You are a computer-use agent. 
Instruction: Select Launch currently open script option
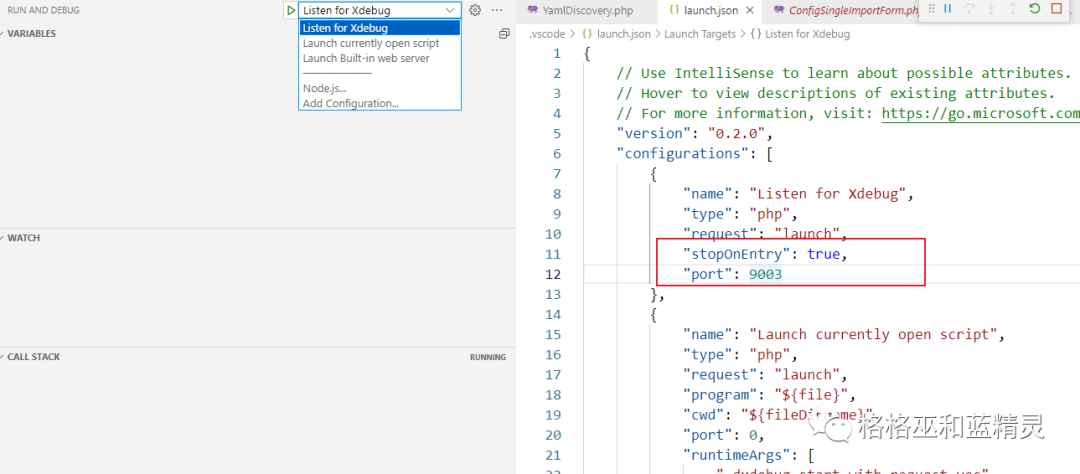pyautogui.click(x=380, y=43)
